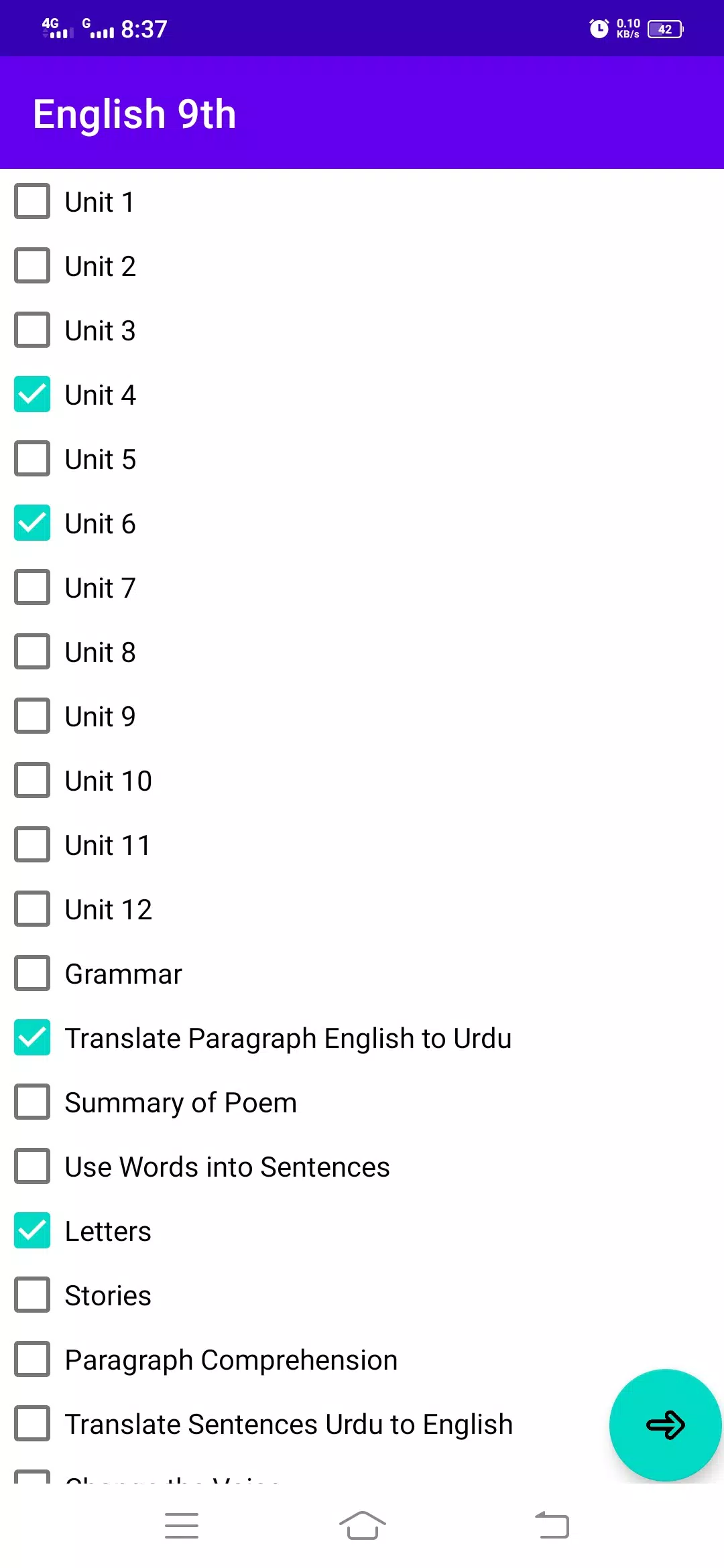Tap the green next arrow button
Viewport: 724px width, 1568px height.
point(665,1425)
